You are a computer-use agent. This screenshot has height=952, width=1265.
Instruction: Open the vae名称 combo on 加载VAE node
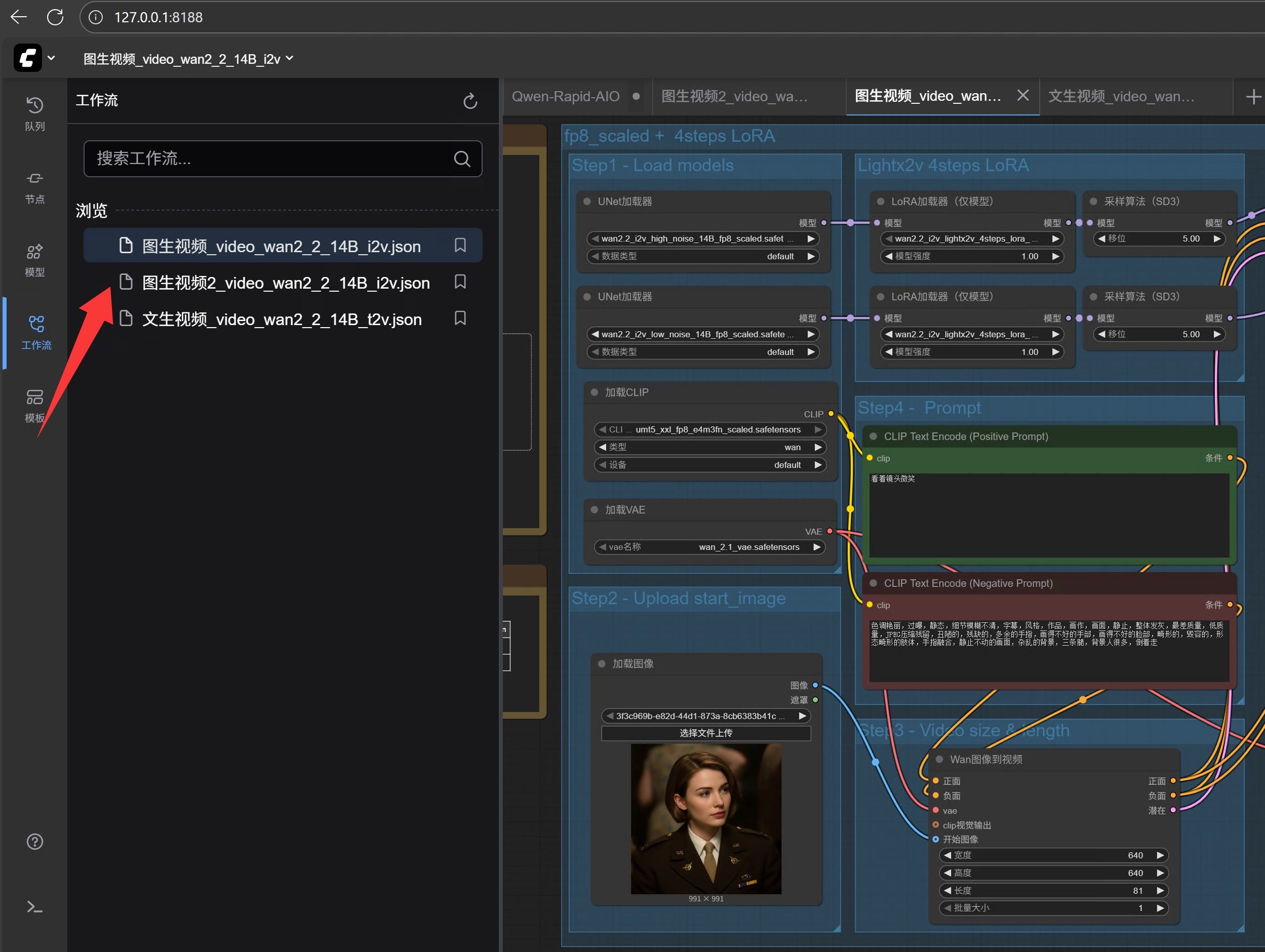[708, 547]
